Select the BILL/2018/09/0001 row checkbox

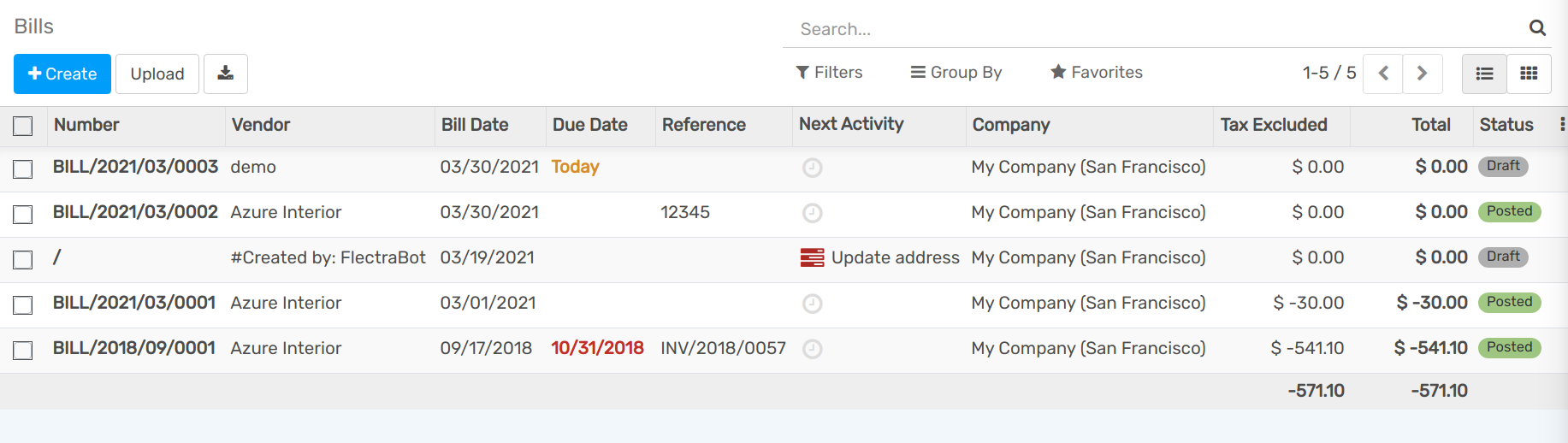tap(23, 350)
